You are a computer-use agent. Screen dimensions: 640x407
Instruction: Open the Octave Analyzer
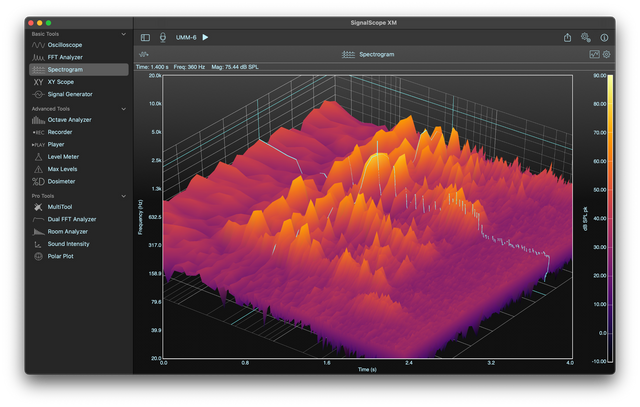pos(69,120)
